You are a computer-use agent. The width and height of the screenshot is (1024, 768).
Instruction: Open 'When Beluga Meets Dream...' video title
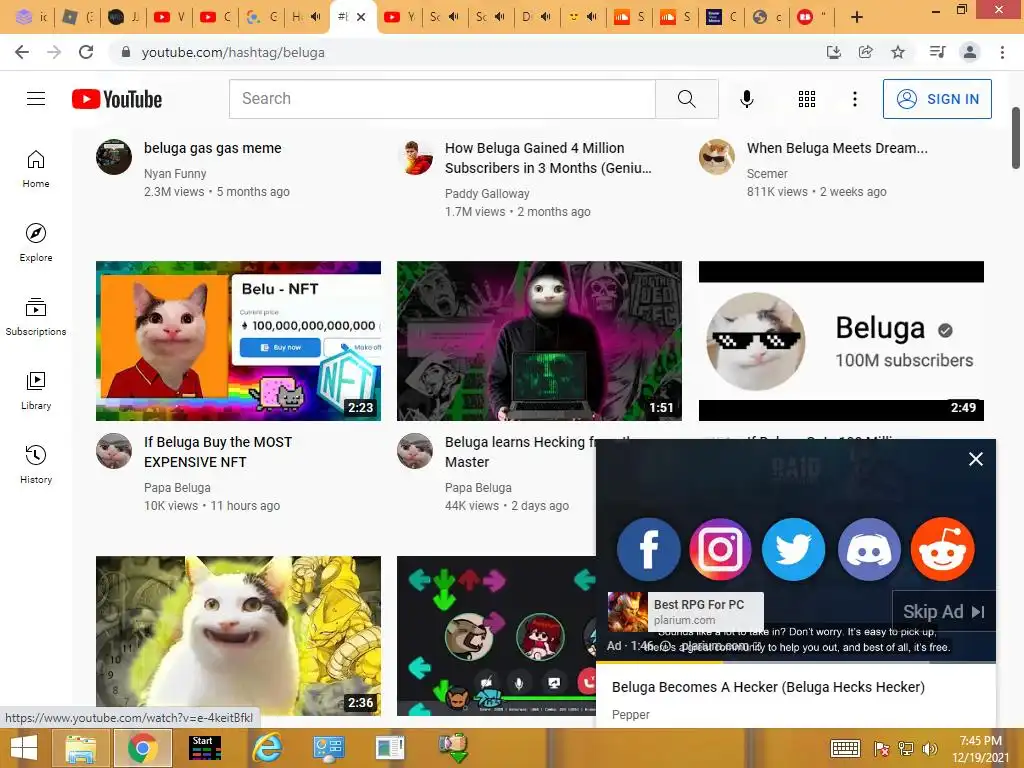837,148
